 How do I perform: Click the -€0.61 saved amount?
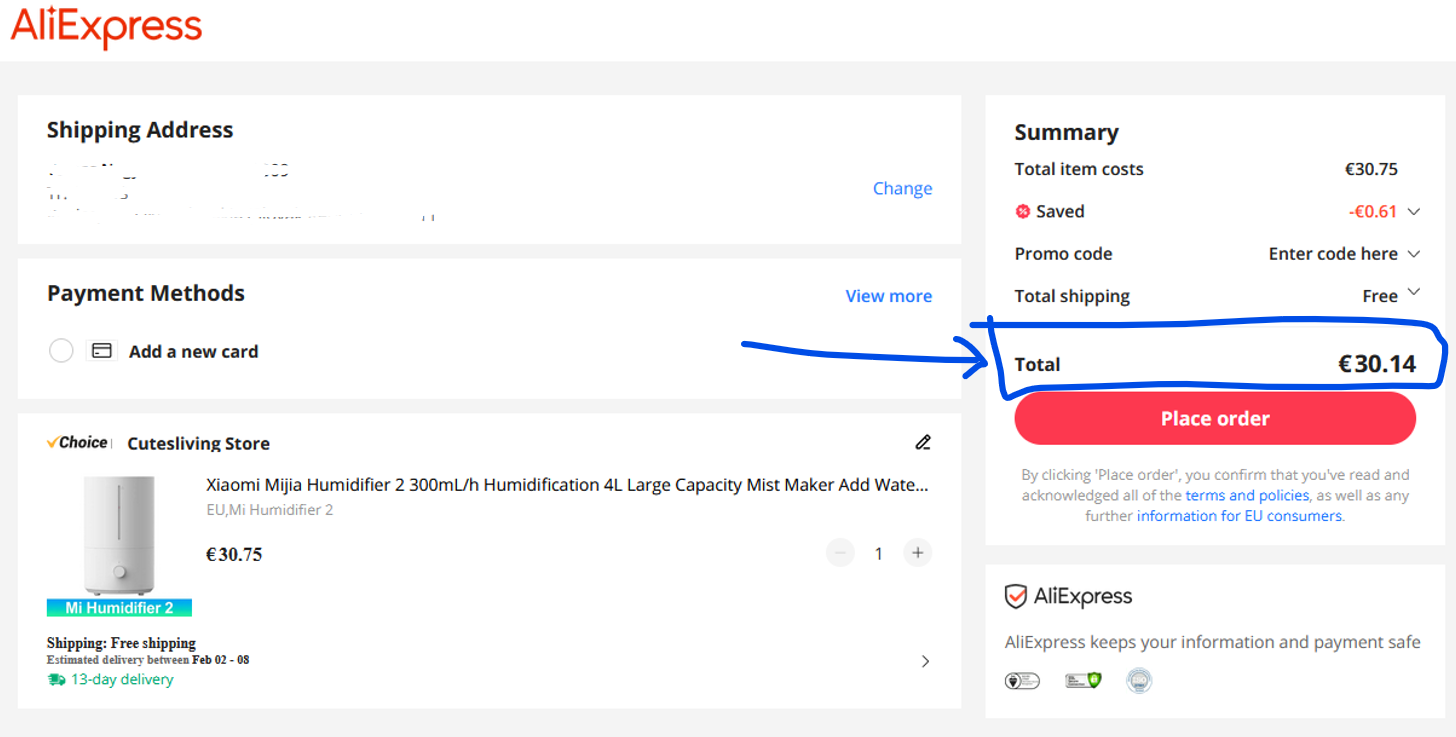(x=1373, y=211)
